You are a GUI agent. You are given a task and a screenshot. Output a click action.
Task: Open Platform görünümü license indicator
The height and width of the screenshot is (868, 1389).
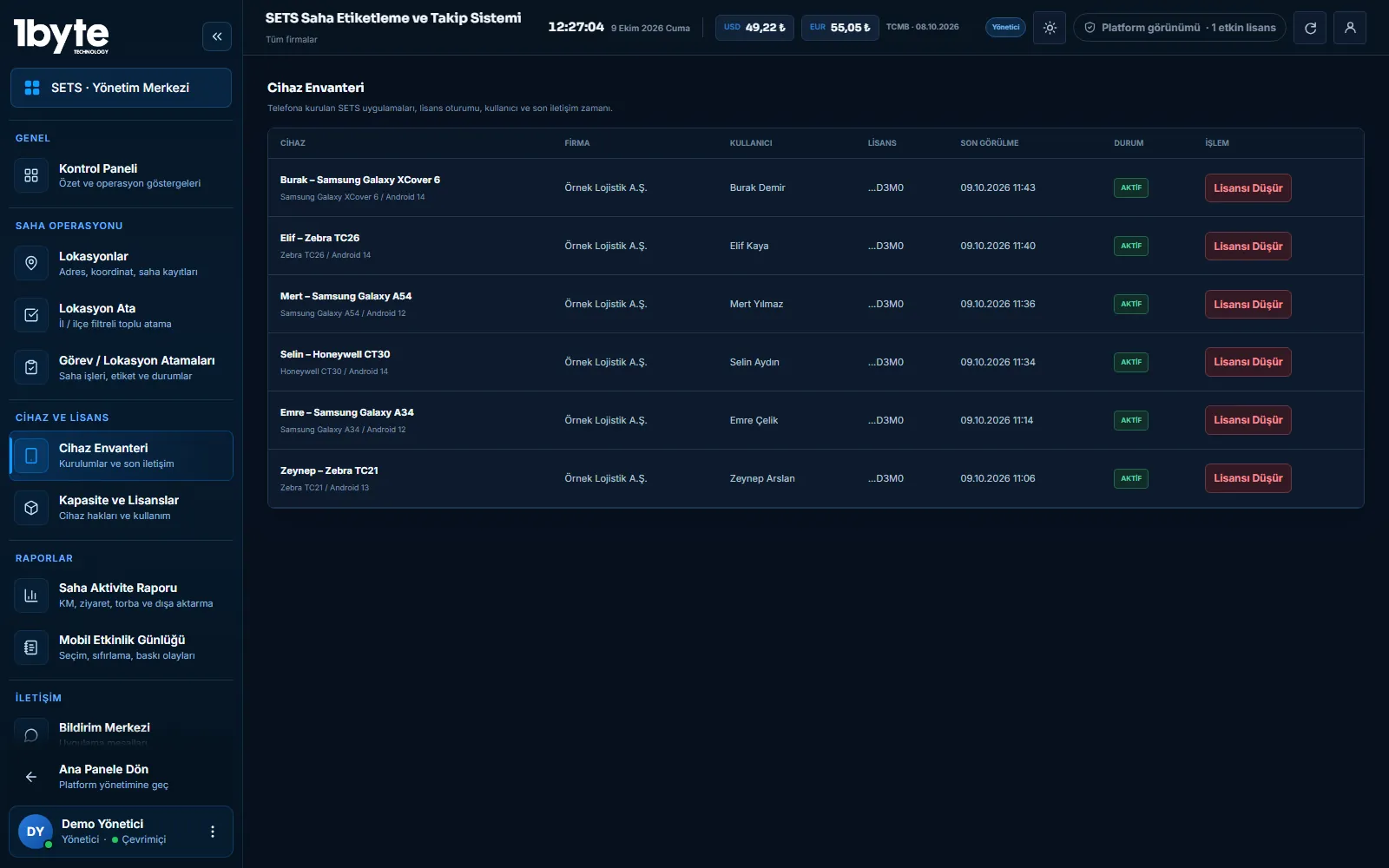(x=1180, y=28)
